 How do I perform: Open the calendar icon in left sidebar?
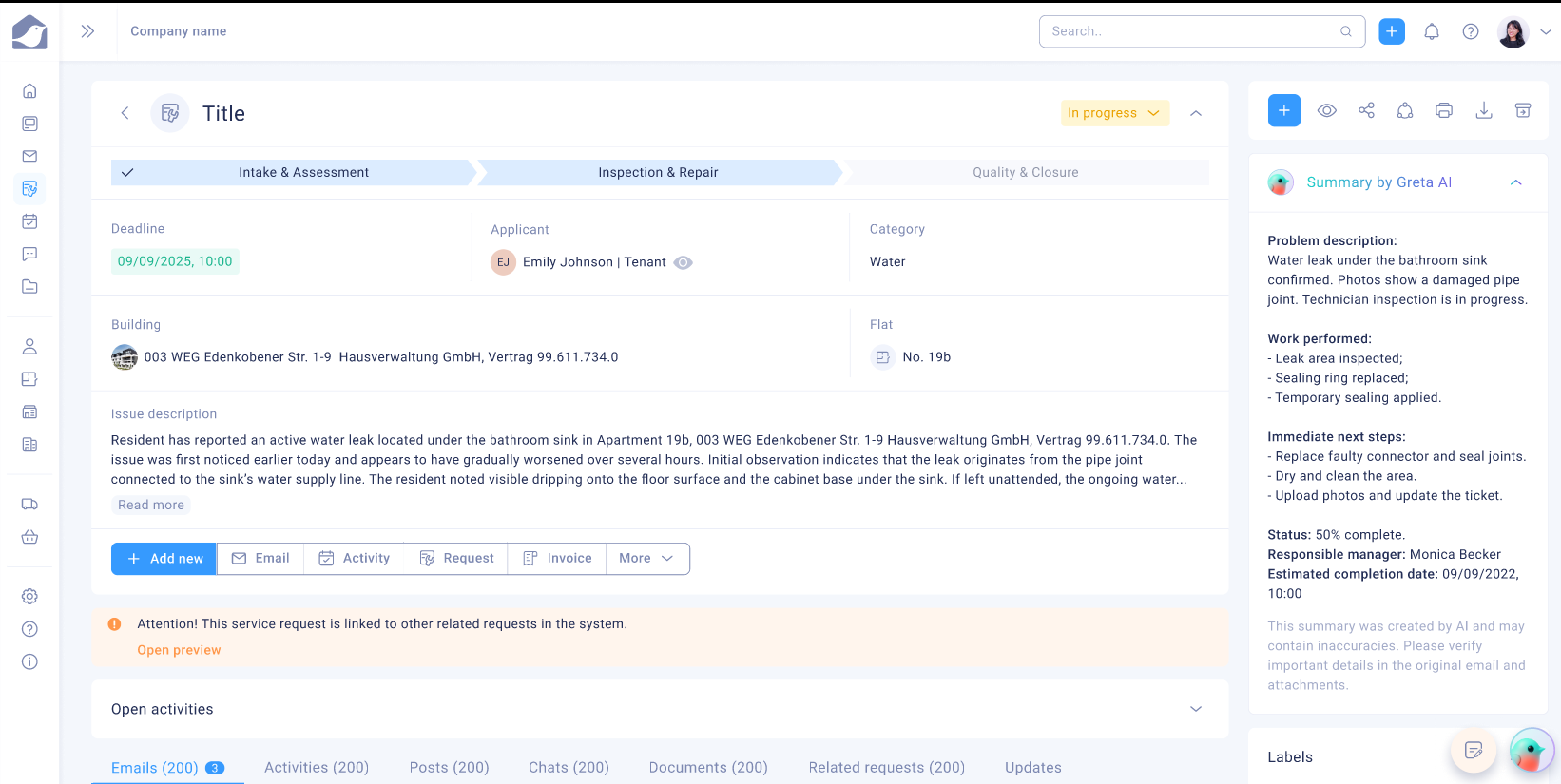29,221
